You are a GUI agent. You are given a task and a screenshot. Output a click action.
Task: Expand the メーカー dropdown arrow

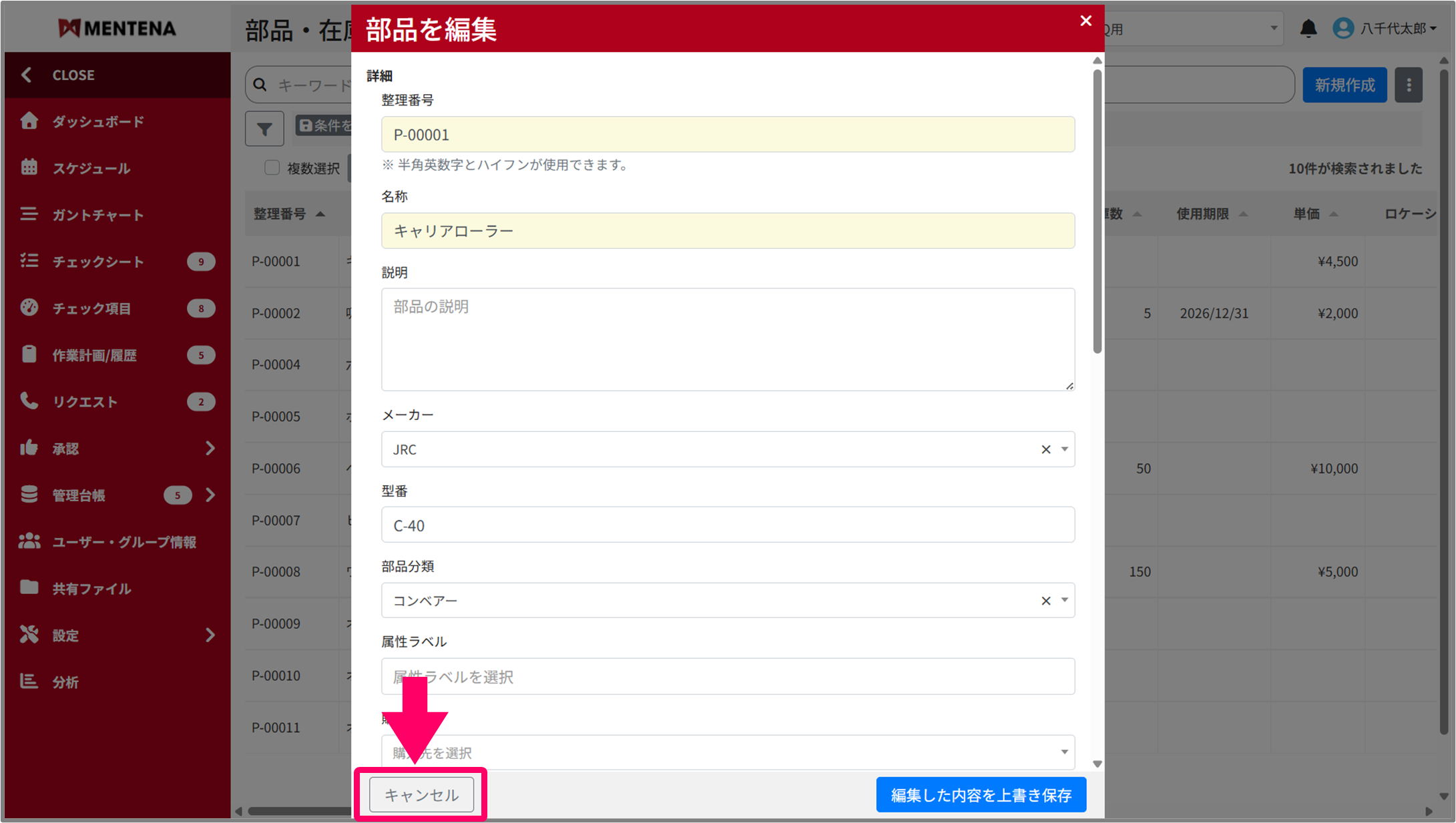1064,449
